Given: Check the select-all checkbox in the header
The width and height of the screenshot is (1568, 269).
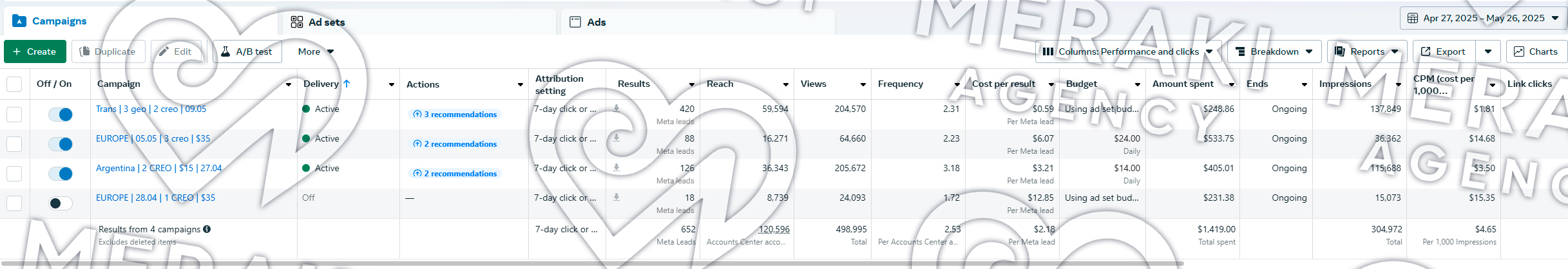Looking at the screenshot, I should coord(14,84).
